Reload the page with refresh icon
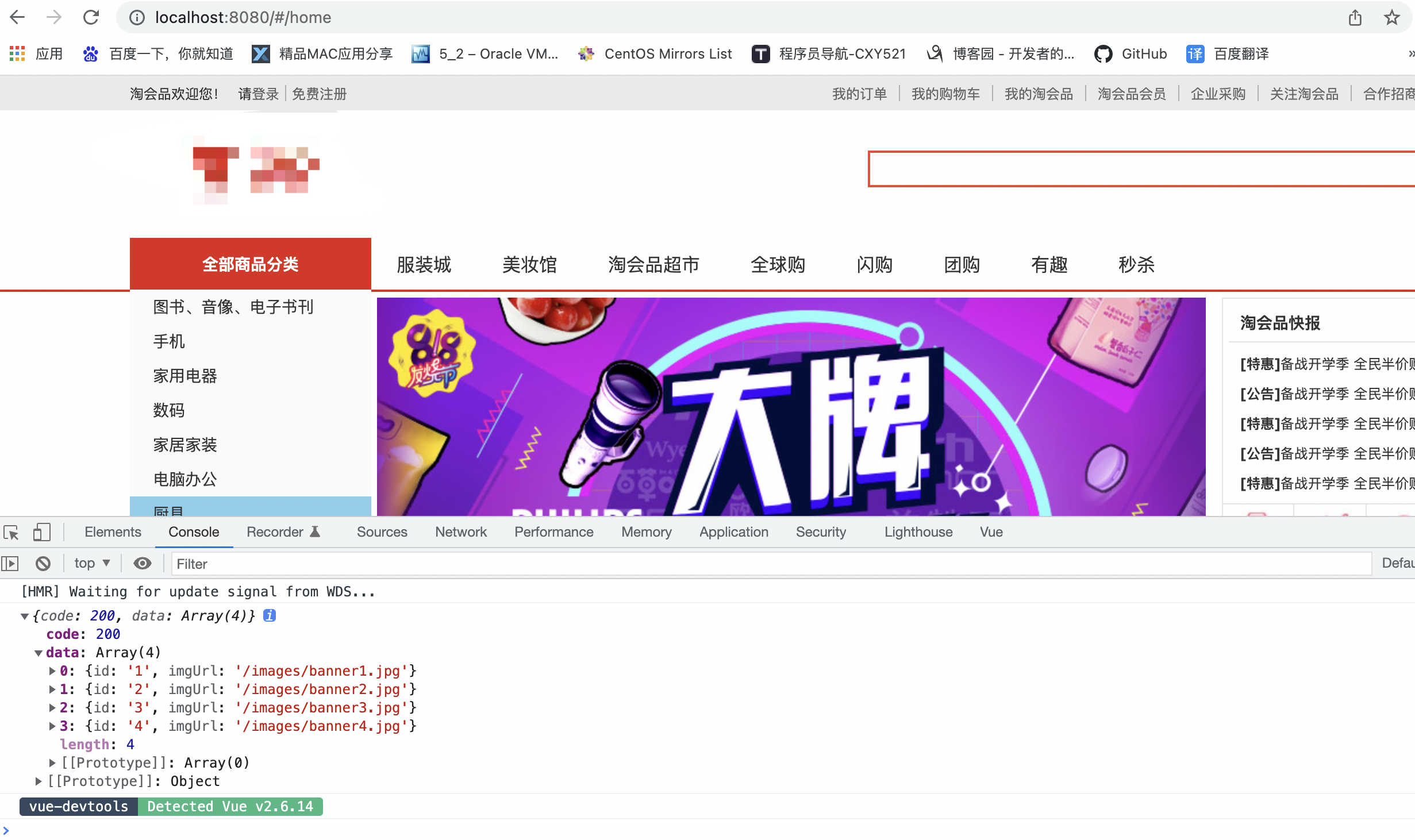 [91, 17]
